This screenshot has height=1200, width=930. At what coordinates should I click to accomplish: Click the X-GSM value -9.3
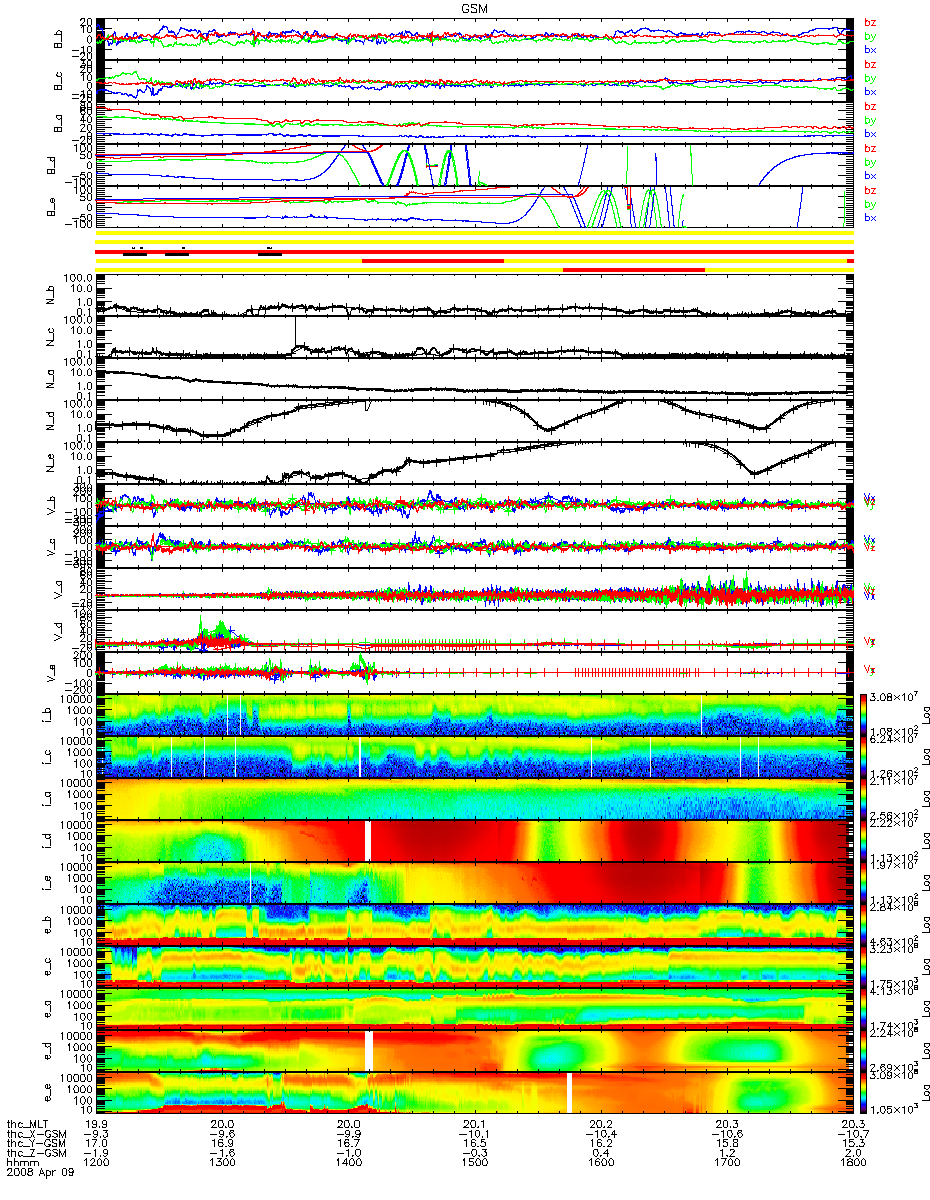(x=98, y=1134)
